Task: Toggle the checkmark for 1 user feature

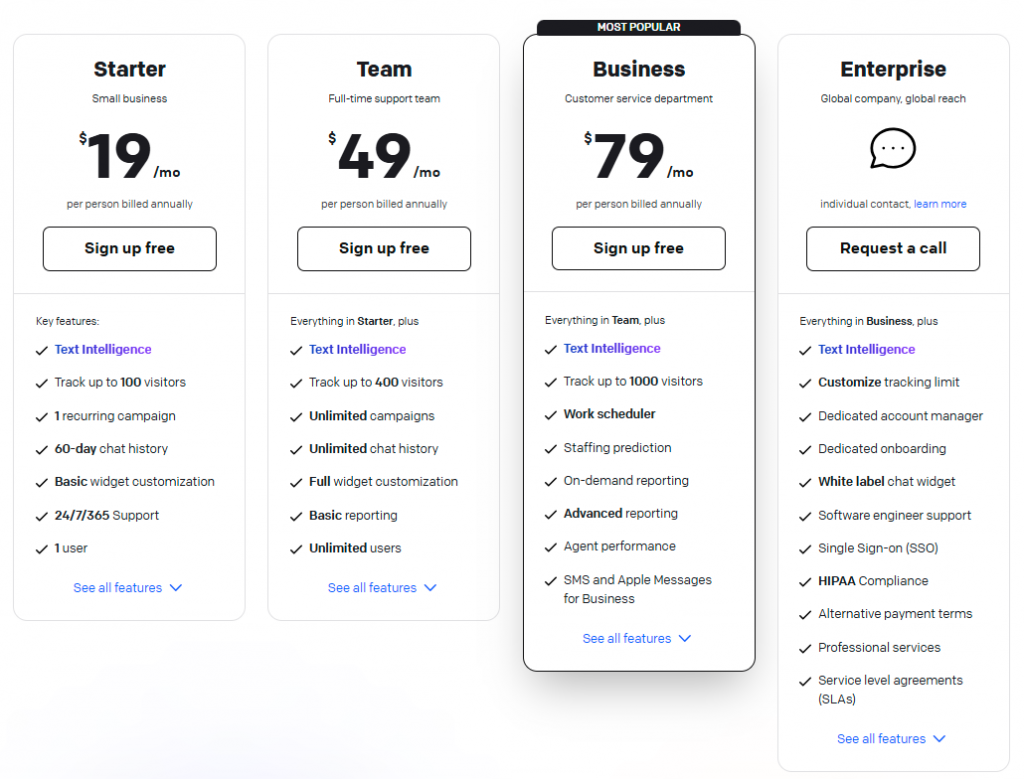Action: (x=41, y=548)
